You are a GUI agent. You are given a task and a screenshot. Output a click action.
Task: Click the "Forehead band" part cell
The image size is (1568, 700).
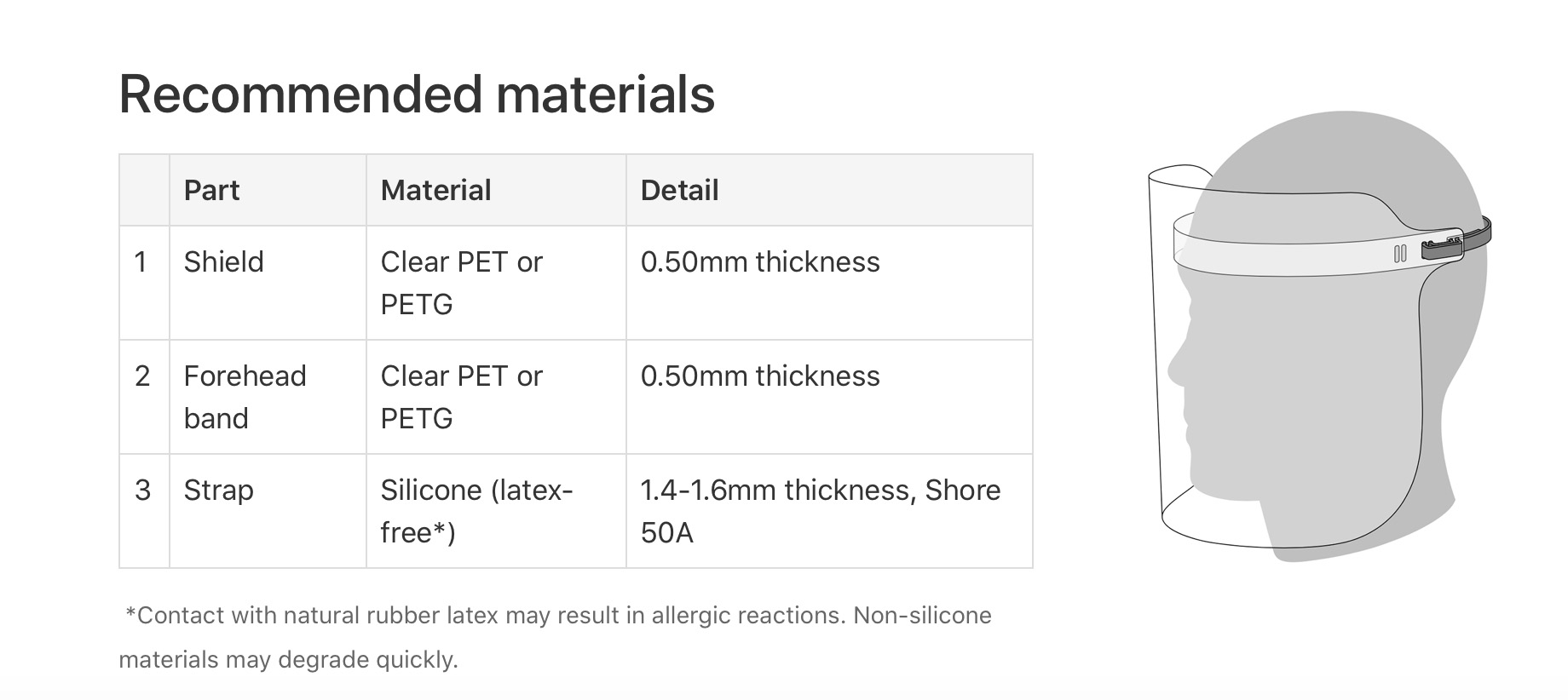[245, 397]
